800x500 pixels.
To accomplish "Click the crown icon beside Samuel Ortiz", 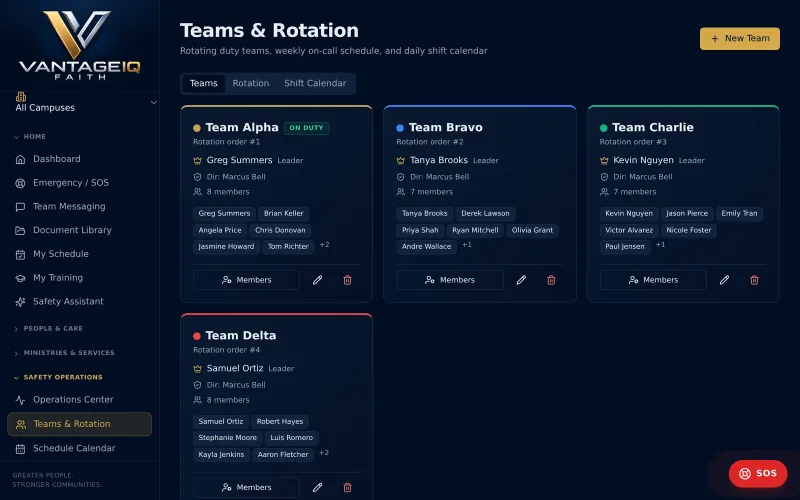I will 197,369.
